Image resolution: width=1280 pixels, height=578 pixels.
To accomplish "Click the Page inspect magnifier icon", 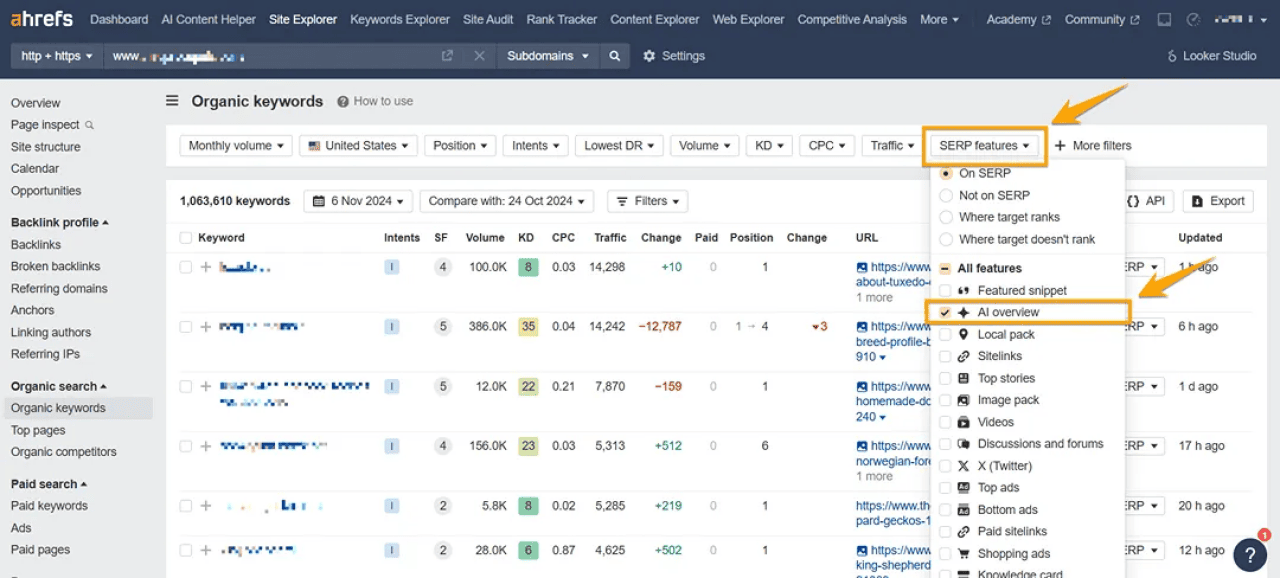I will 90,124.
